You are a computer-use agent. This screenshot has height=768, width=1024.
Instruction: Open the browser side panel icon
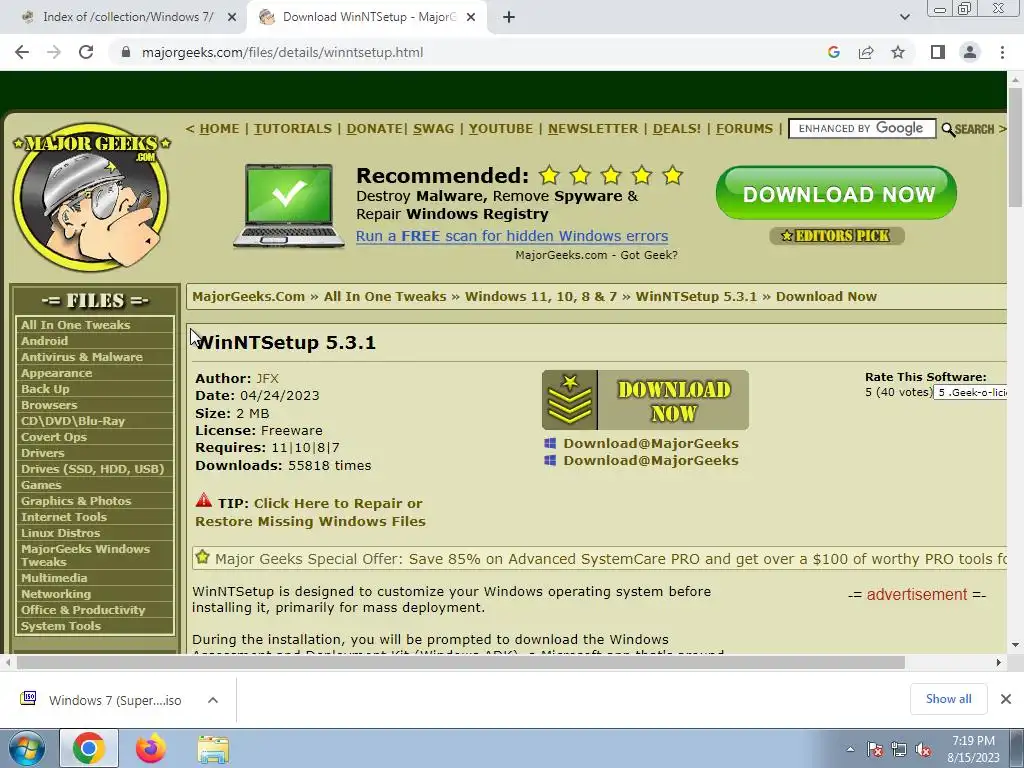[938, 52]
